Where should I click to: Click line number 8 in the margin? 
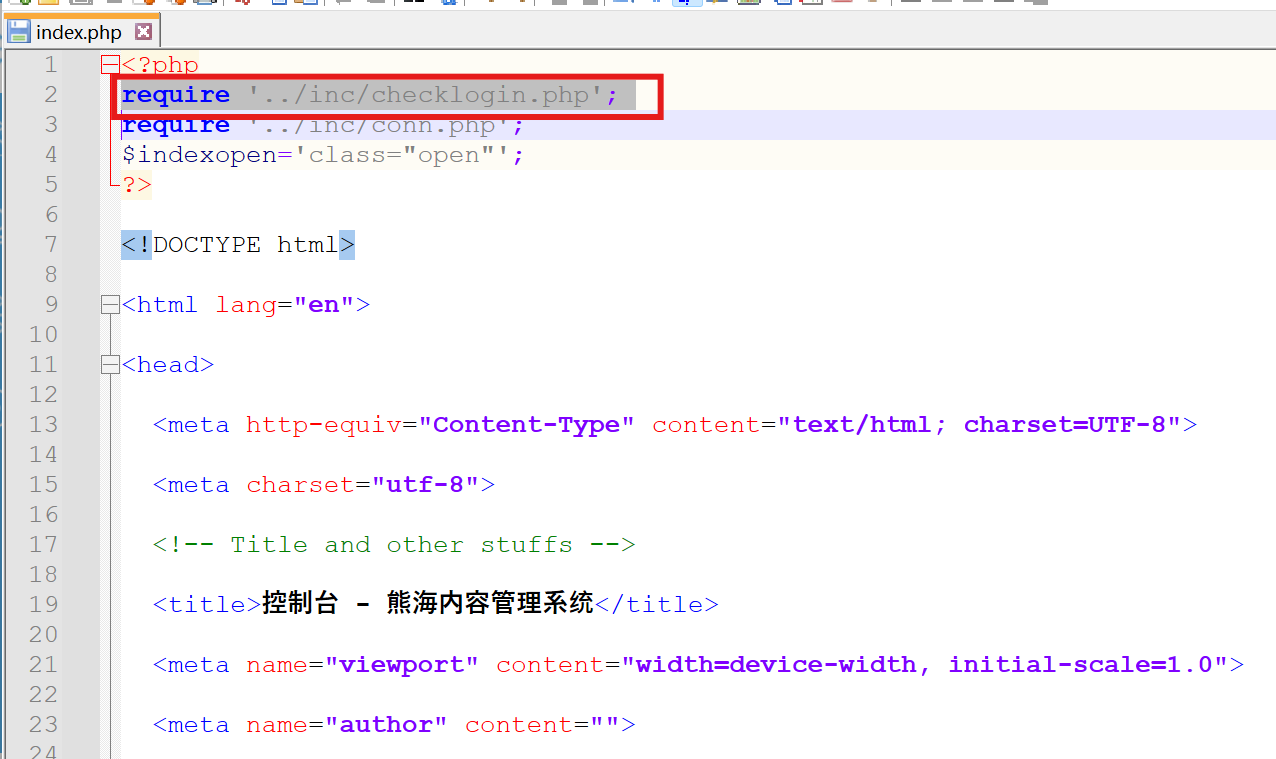point(51,275)
